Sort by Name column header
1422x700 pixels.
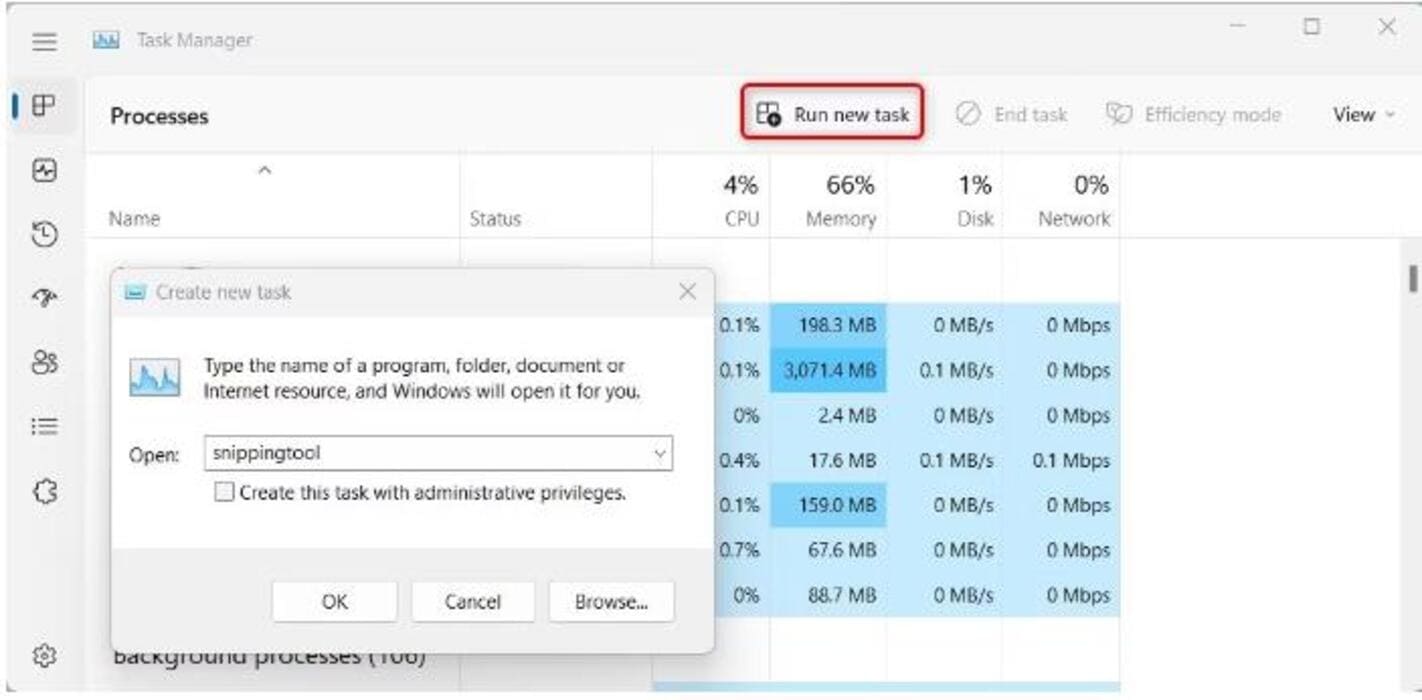coord(135,219)
